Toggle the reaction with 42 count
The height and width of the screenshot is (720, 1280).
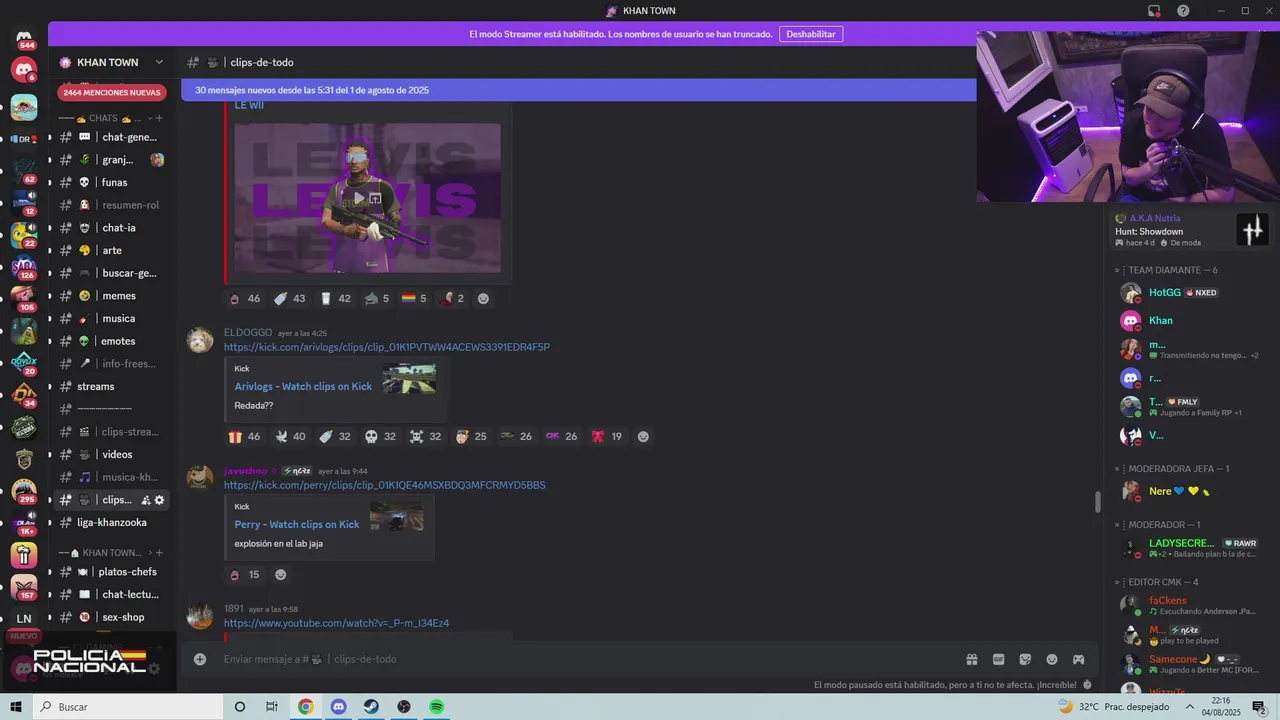[x=335, y=298]
